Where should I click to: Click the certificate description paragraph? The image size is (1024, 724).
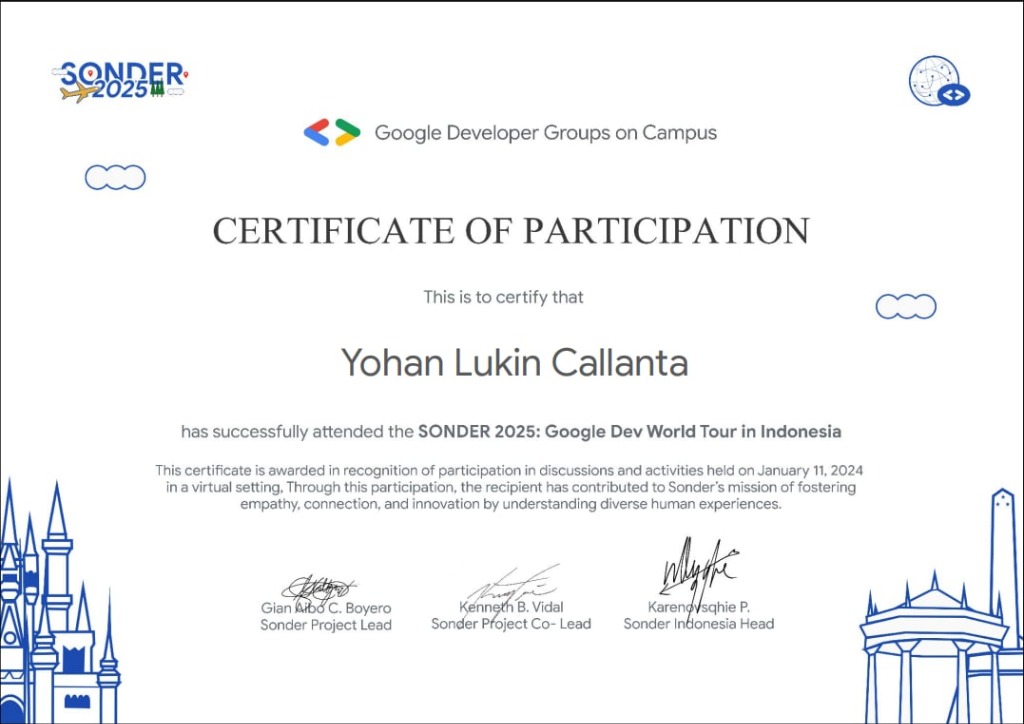[x=510, y=487]
